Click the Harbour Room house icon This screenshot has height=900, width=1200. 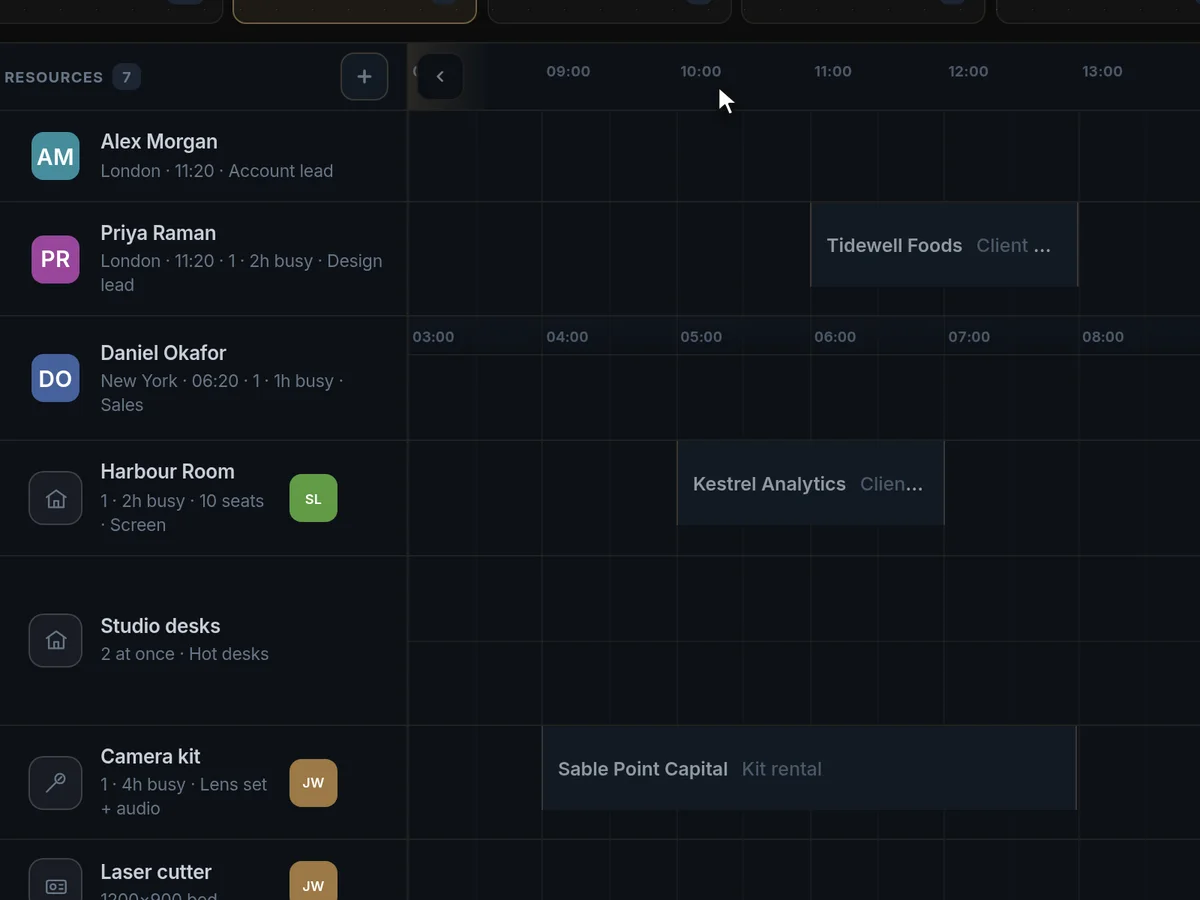55,498
